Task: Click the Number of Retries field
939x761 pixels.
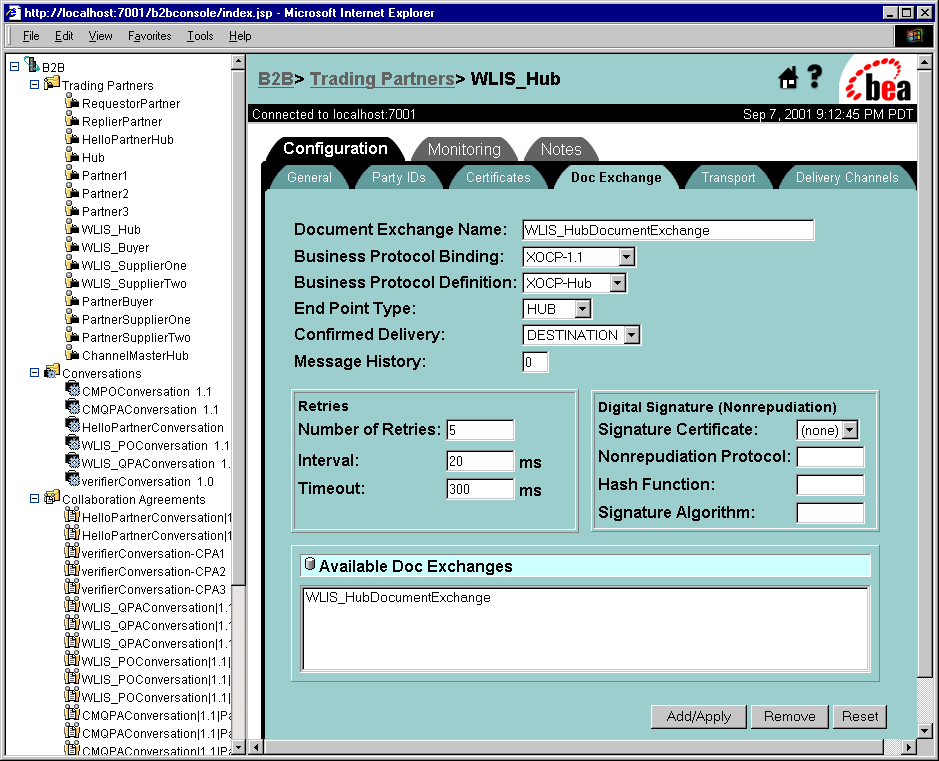Action: (480, 430)
